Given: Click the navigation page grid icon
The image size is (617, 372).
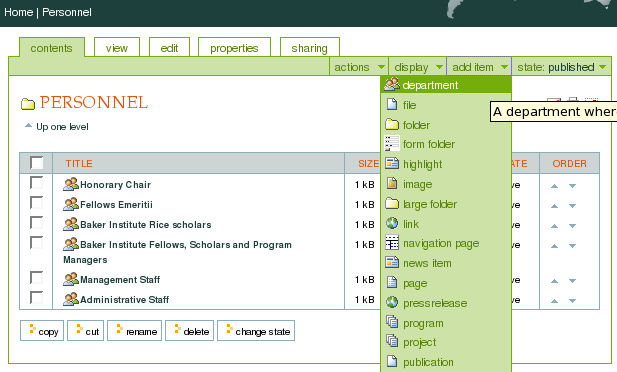Looking at the screenshot, I should point(392,243).
